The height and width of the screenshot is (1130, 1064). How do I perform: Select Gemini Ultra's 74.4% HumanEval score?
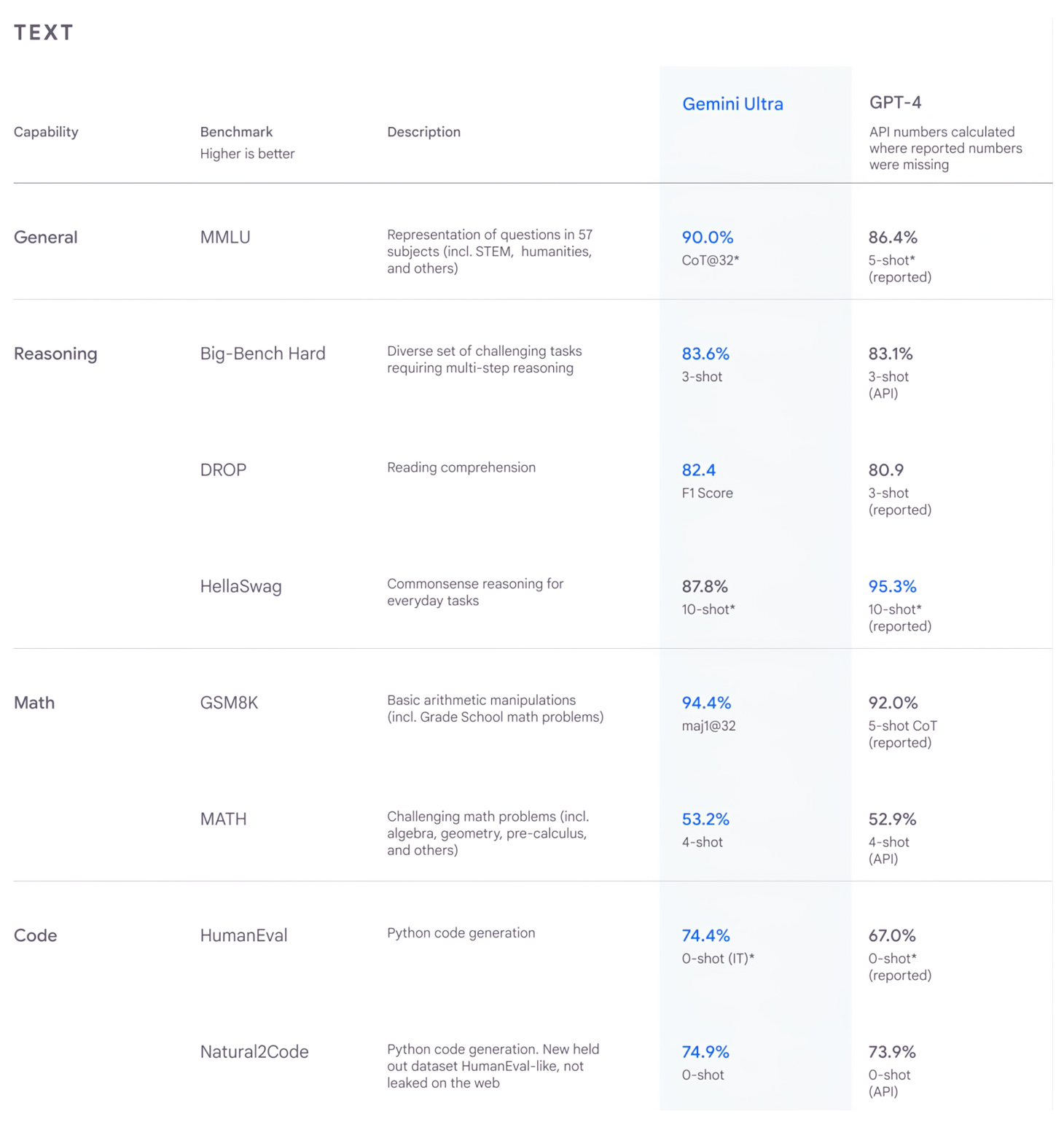point(705,935)
